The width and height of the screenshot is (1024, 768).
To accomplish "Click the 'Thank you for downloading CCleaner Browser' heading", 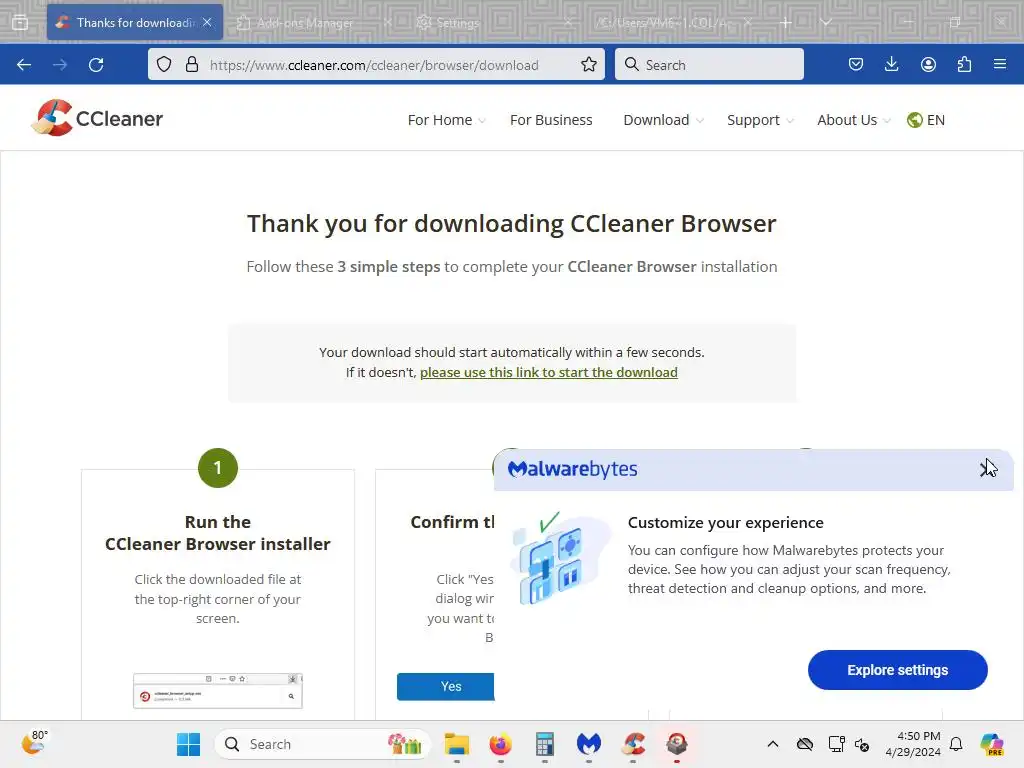I will tap(511, 223).
